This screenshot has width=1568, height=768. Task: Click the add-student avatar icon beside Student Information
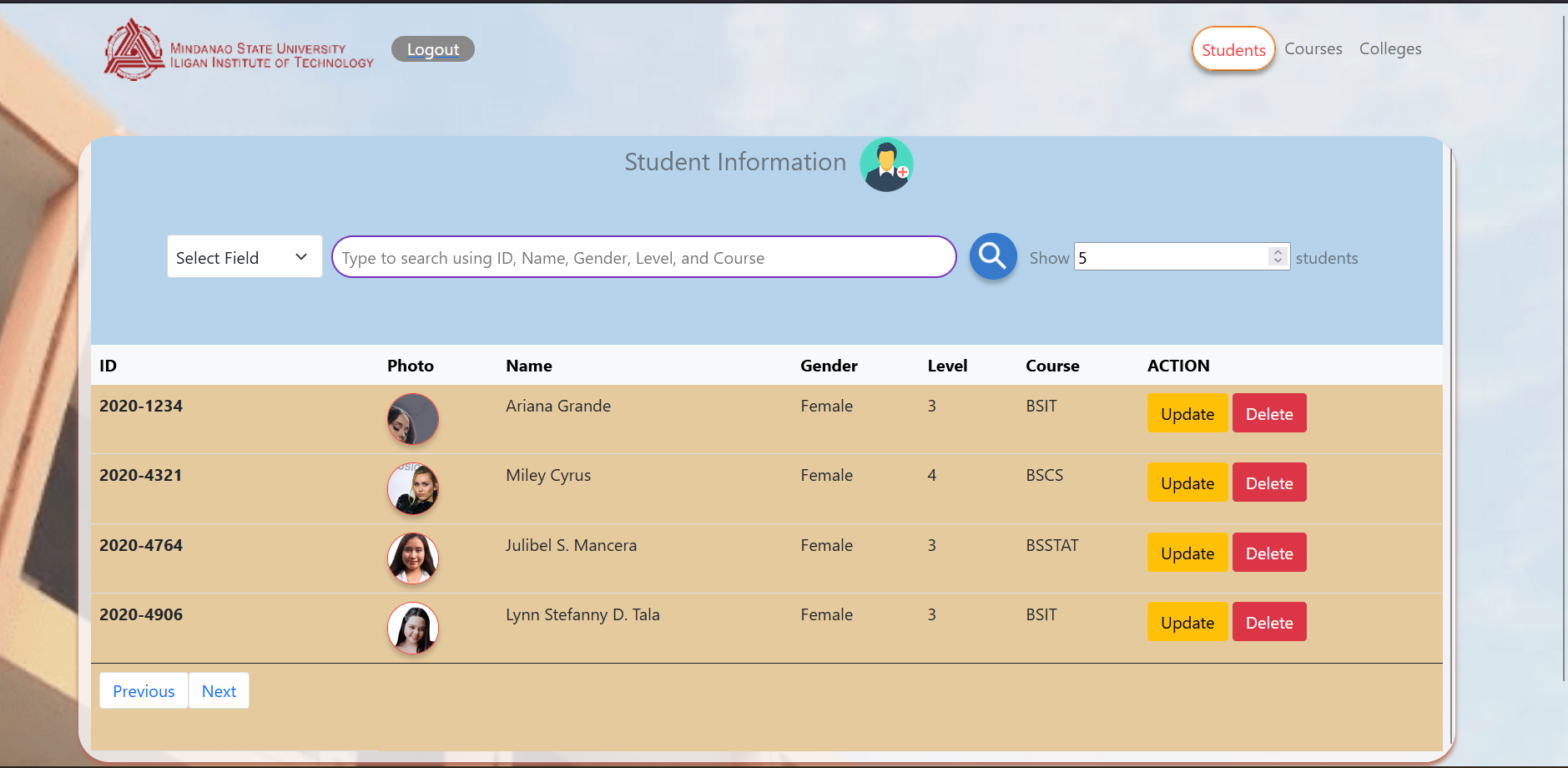[x=886, y=164]
